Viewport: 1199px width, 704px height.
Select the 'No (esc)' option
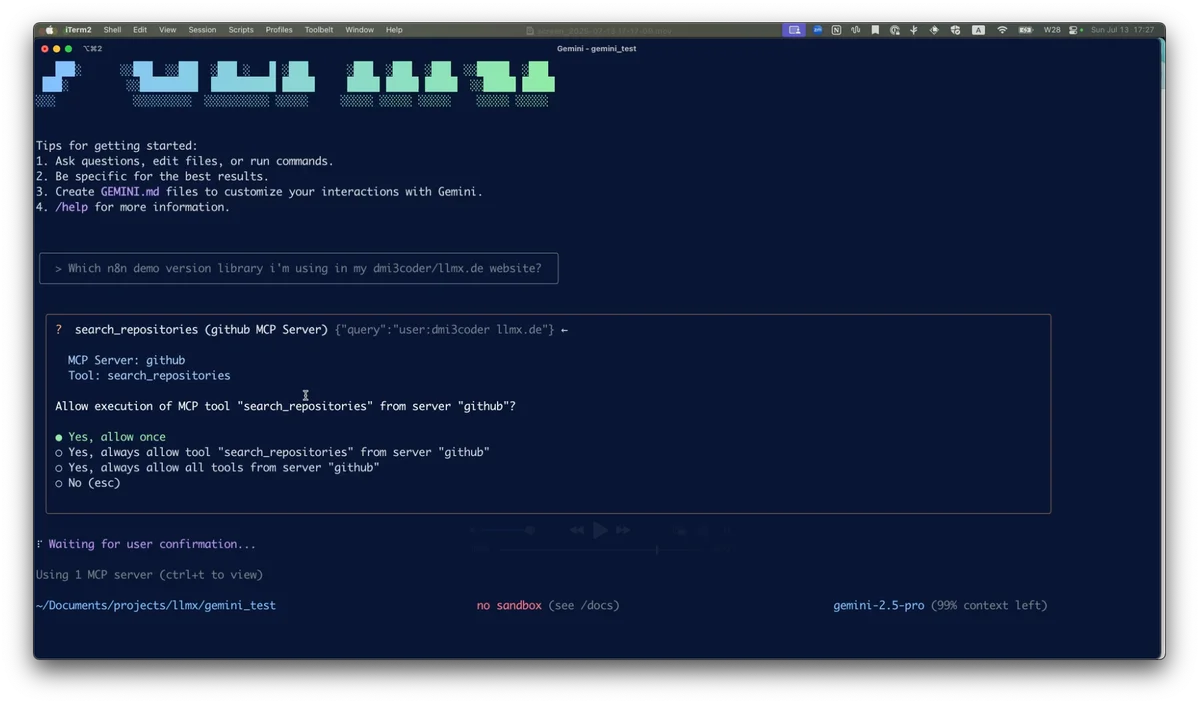click(x=87, y=482)
